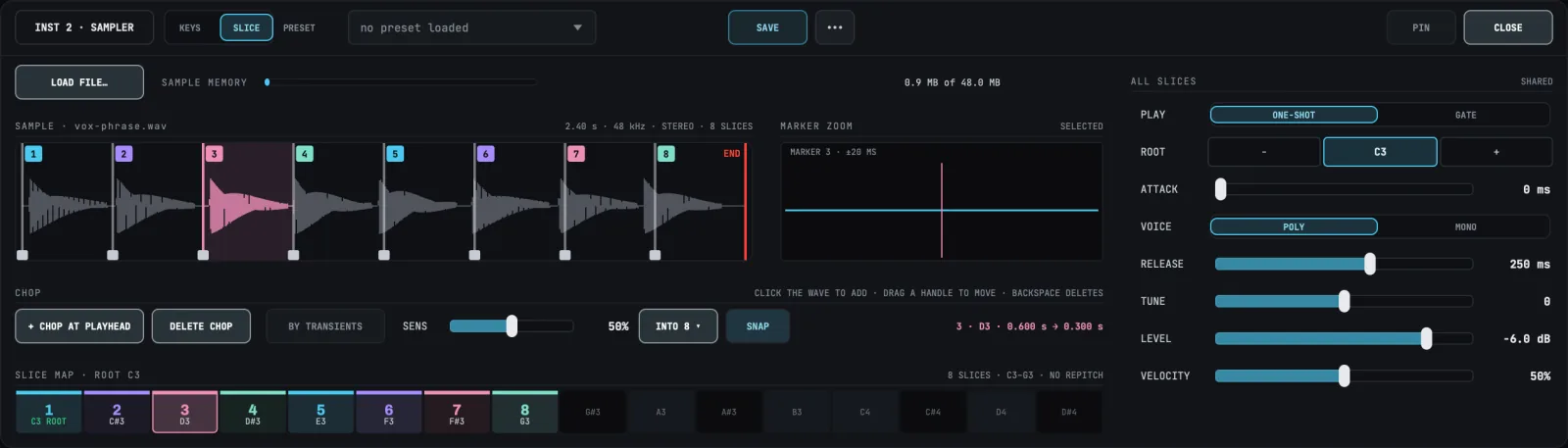
Task: Open the three-dots more options menu
Action: pos(835,27)
